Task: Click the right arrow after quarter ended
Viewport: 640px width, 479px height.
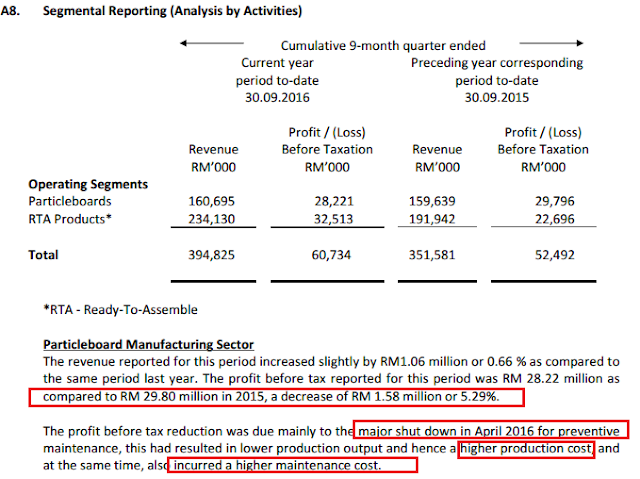Action: pos(551,43)
